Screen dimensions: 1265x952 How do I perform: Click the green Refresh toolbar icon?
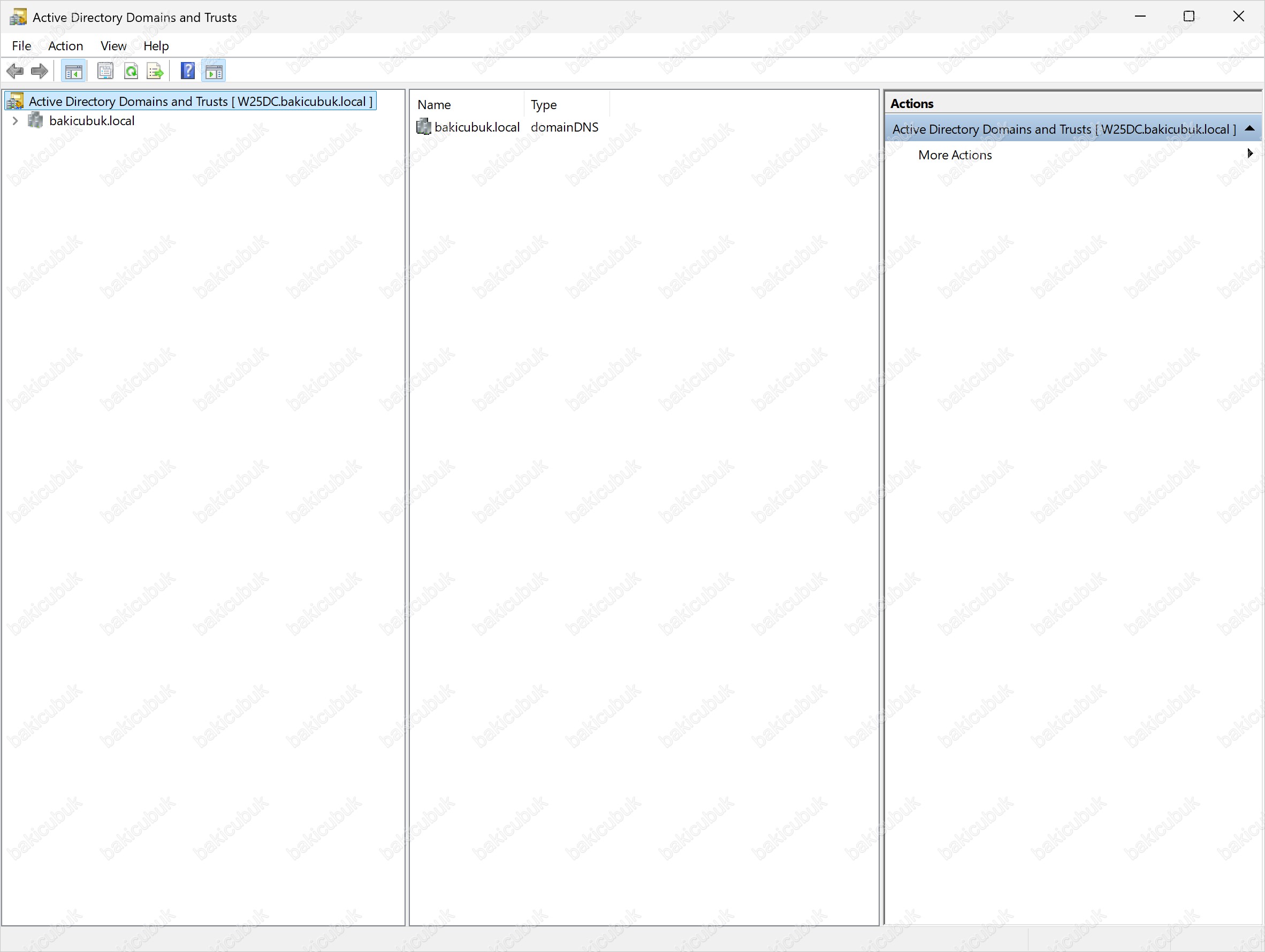point(131,72)
